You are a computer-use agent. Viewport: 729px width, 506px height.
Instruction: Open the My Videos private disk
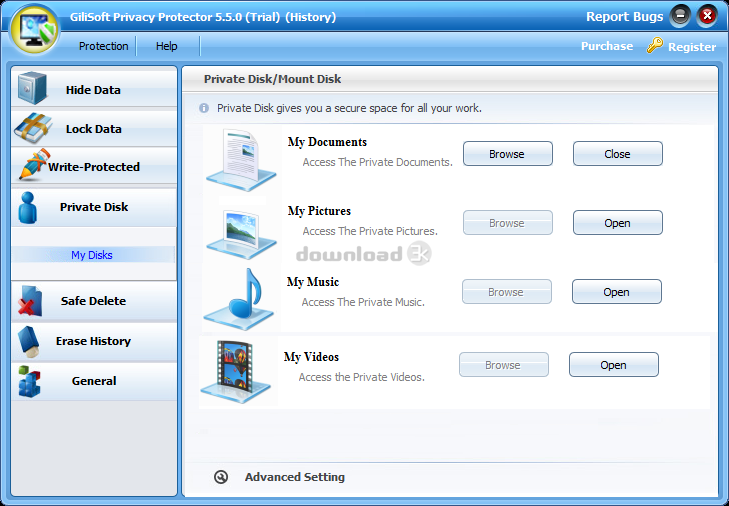point(614,365)
